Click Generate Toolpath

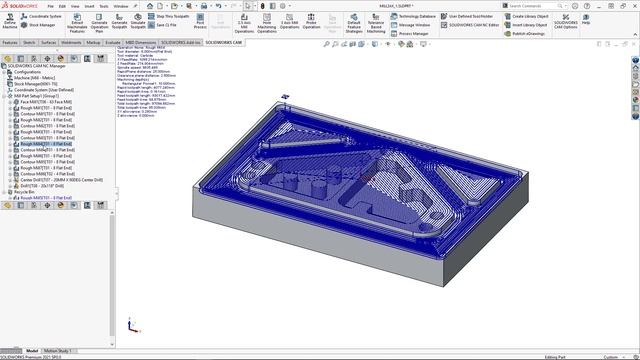119,21
